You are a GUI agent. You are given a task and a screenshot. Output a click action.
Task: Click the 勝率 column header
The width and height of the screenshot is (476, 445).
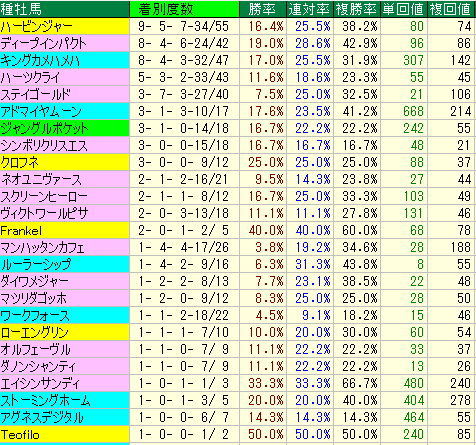point(262,9)
